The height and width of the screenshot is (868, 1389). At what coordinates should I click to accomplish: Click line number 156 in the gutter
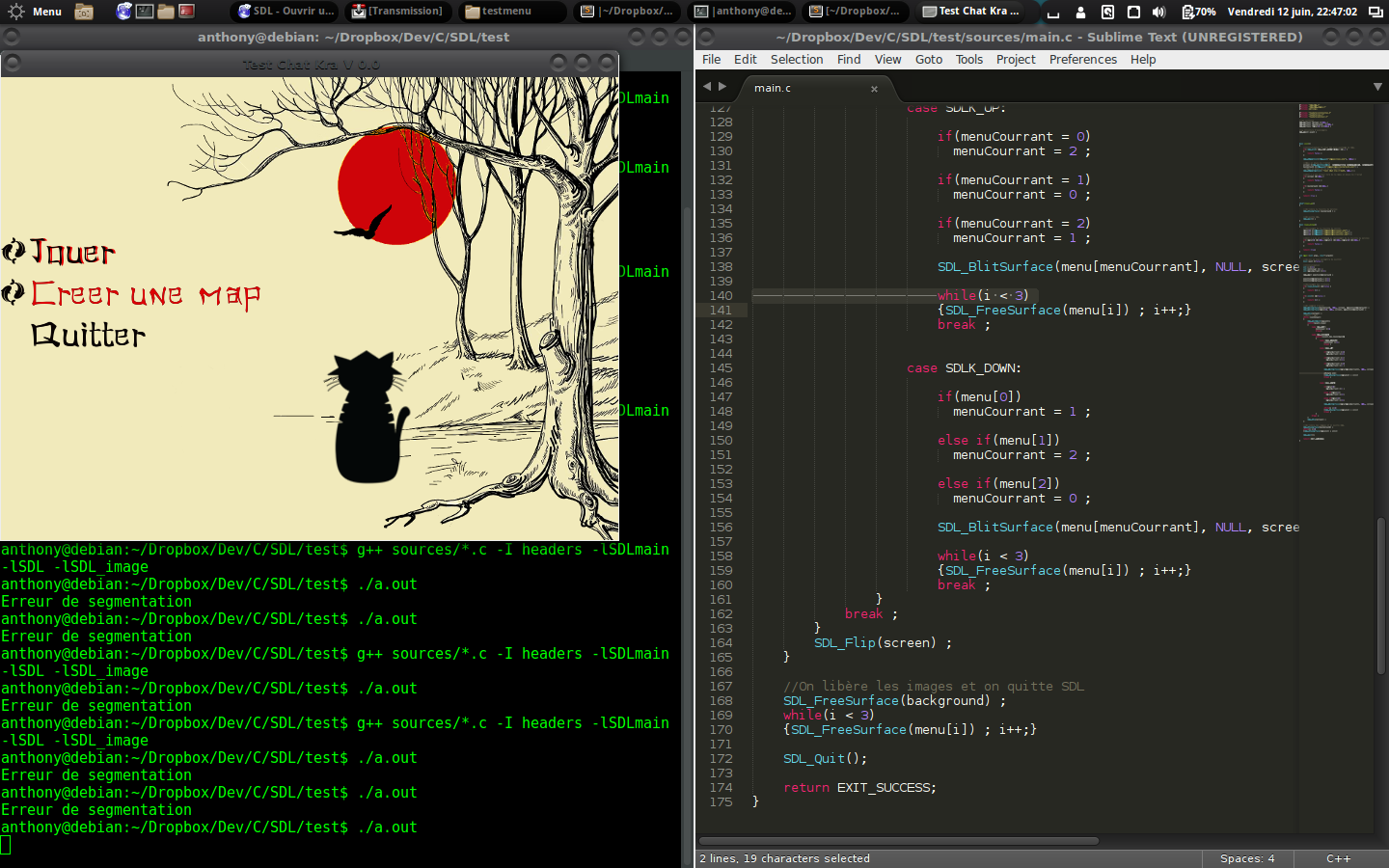[721, 527]
